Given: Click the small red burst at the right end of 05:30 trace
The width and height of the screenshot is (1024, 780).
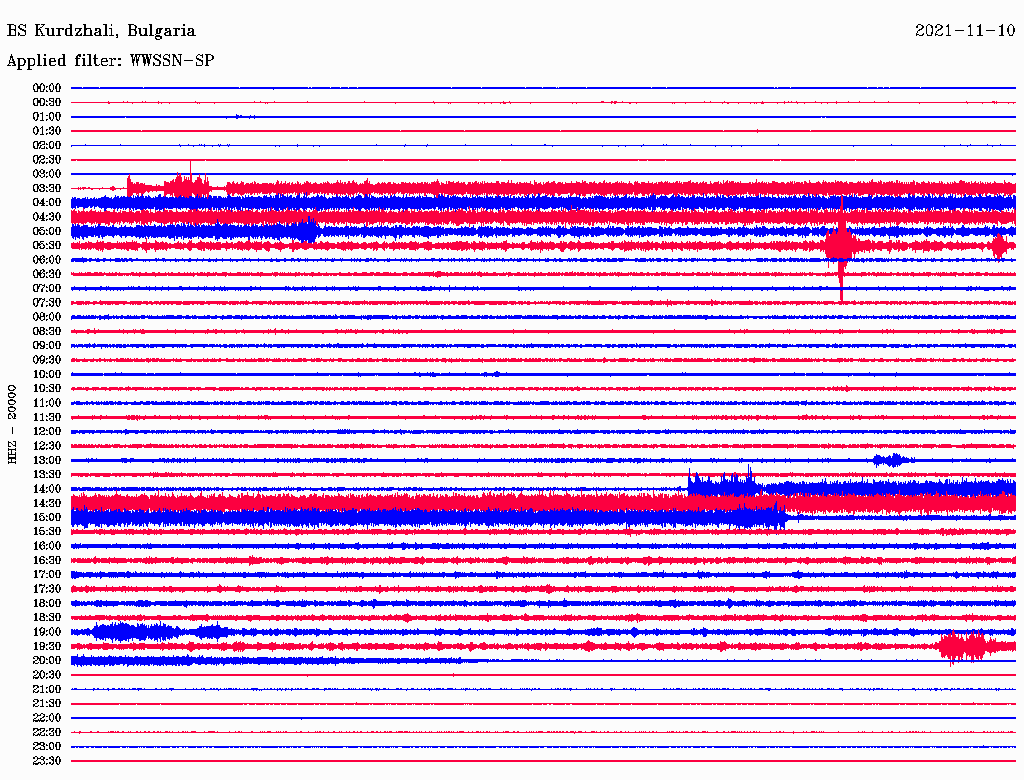Looking at the screenshot, I should click(999, 245).
